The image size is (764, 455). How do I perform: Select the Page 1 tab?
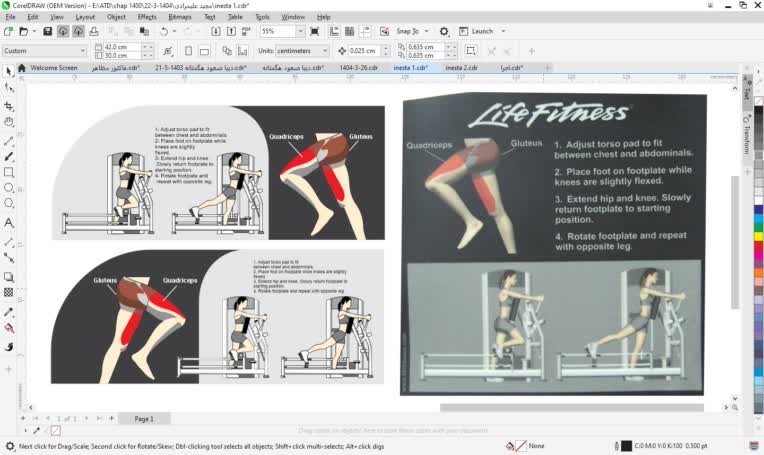tap(144, 419)
